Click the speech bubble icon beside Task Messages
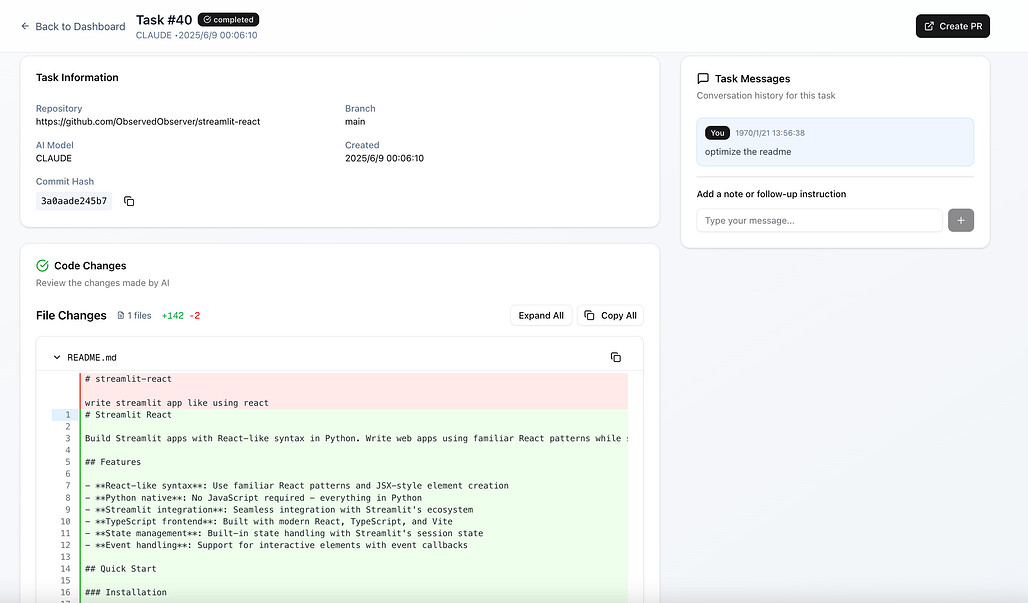1028x603 pixels. [x=703, y=79]
